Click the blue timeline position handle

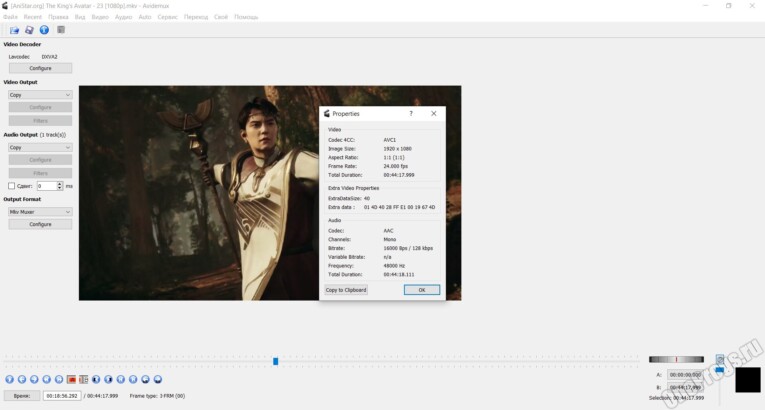pyautogui.click(x=276, y=361)
